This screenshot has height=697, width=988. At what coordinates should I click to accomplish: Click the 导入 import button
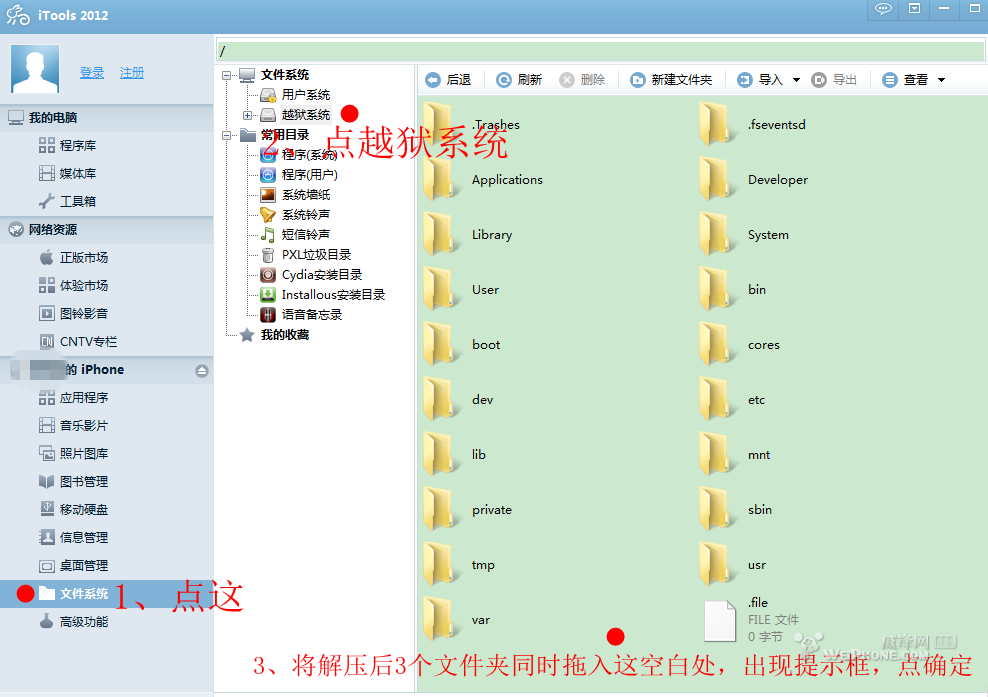pos(760,80)
